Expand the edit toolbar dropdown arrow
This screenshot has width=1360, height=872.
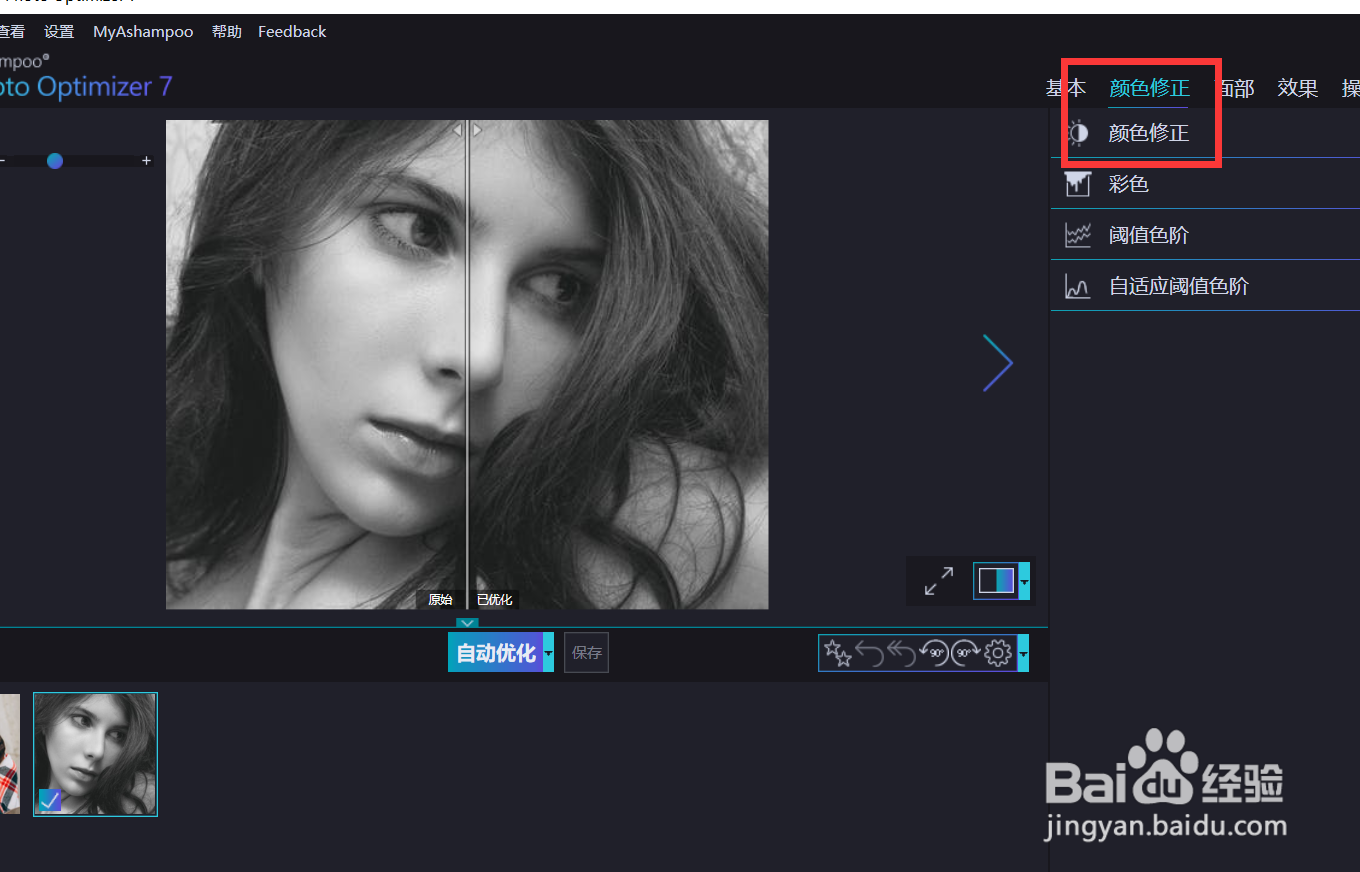coord(1023,654)
